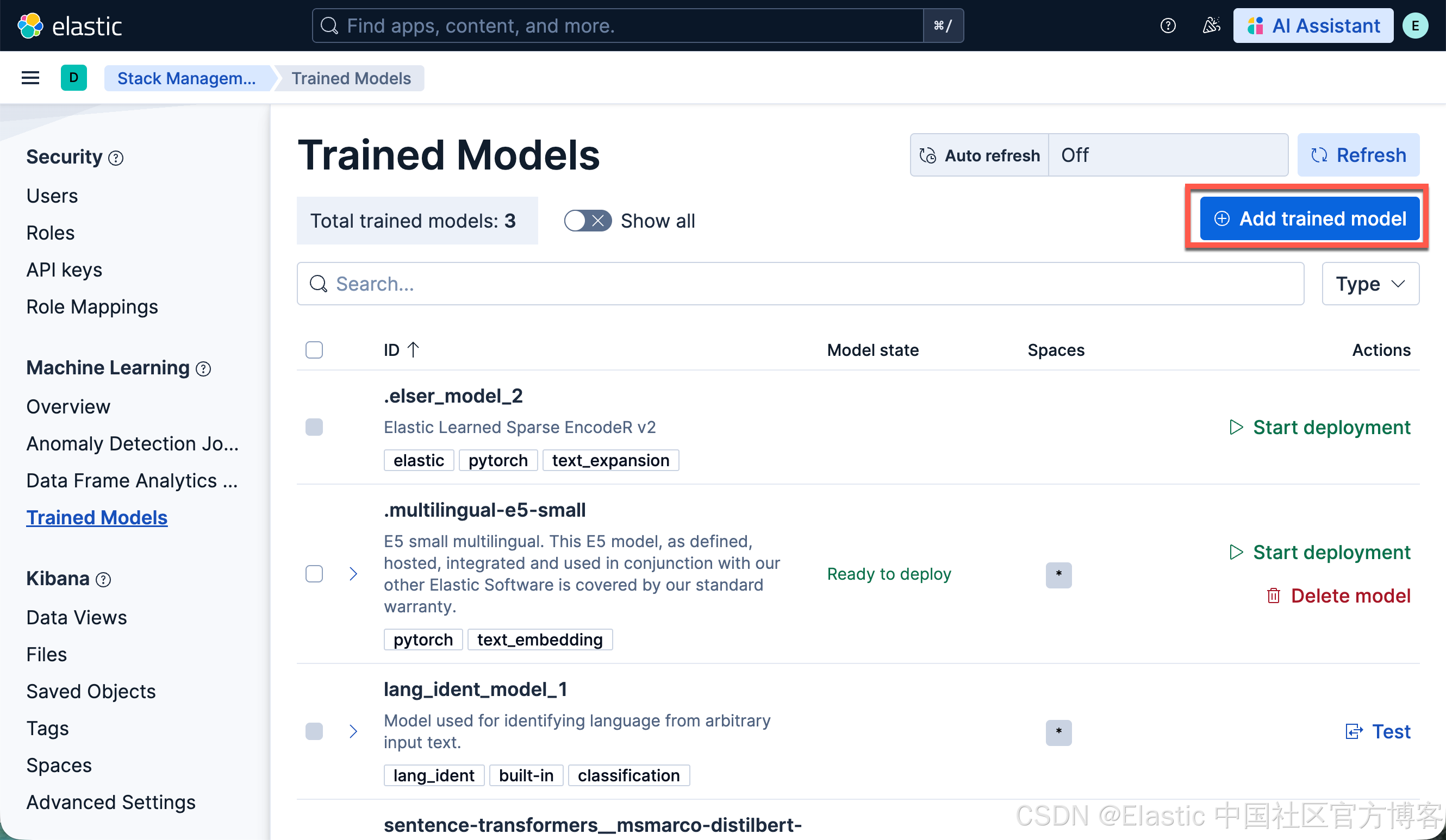Click the Security section help icon
This screenshot has height=840, width=1446.
click(x=116, y=158)
